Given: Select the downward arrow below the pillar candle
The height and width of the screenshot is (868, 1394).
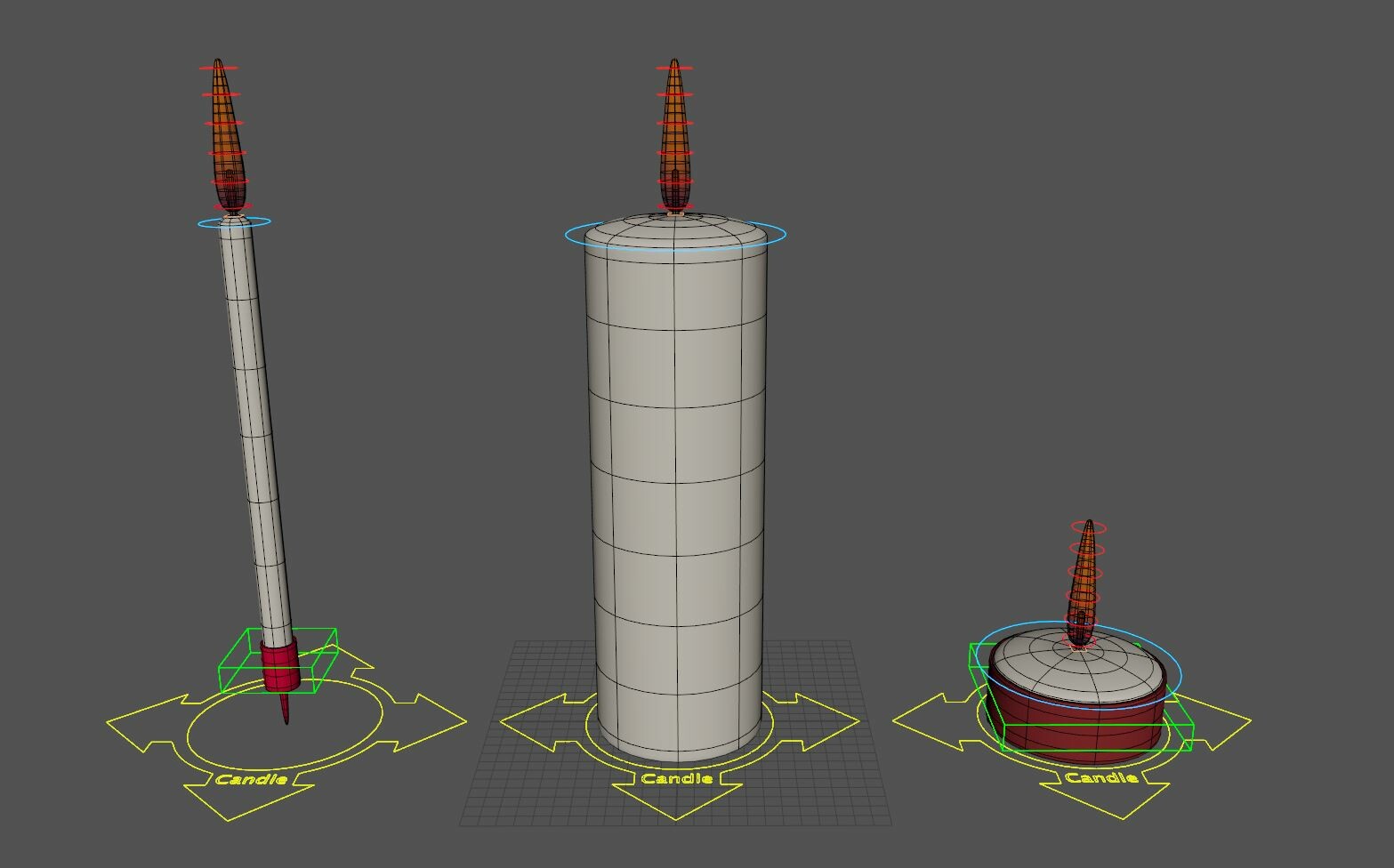Looking at the screenshot, I should point(676,800).
